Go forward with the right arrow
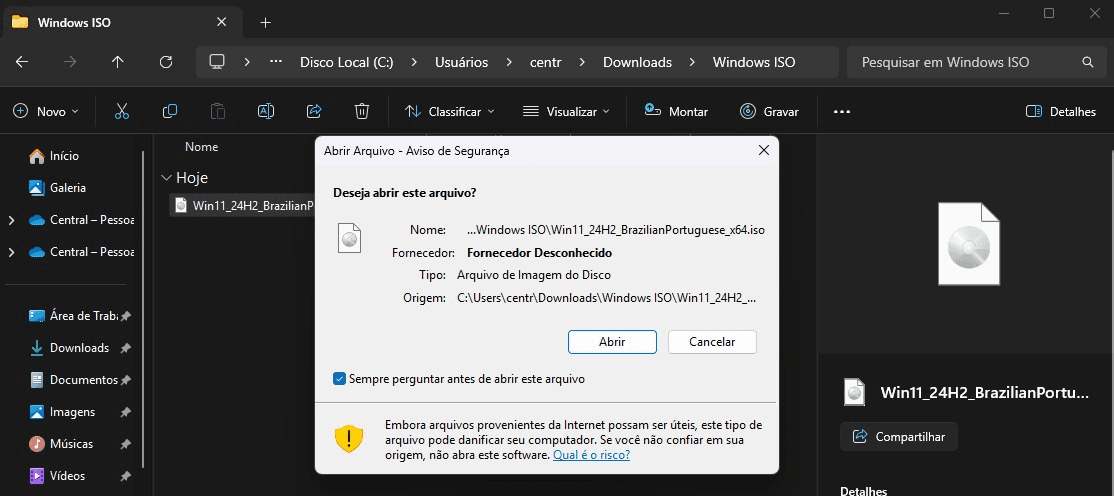 click(x=70, y=63)
